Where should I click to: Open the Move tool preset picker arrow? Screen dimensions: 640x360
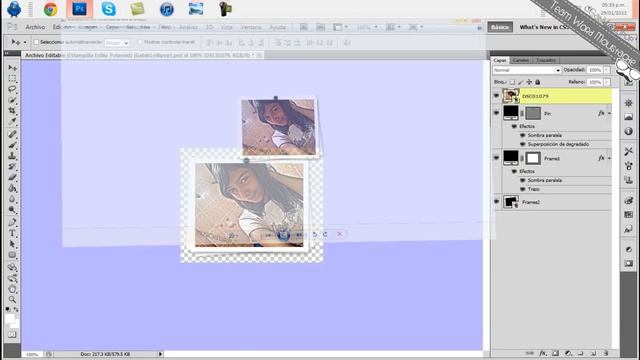pyautogui.click(x=25, y=42)
